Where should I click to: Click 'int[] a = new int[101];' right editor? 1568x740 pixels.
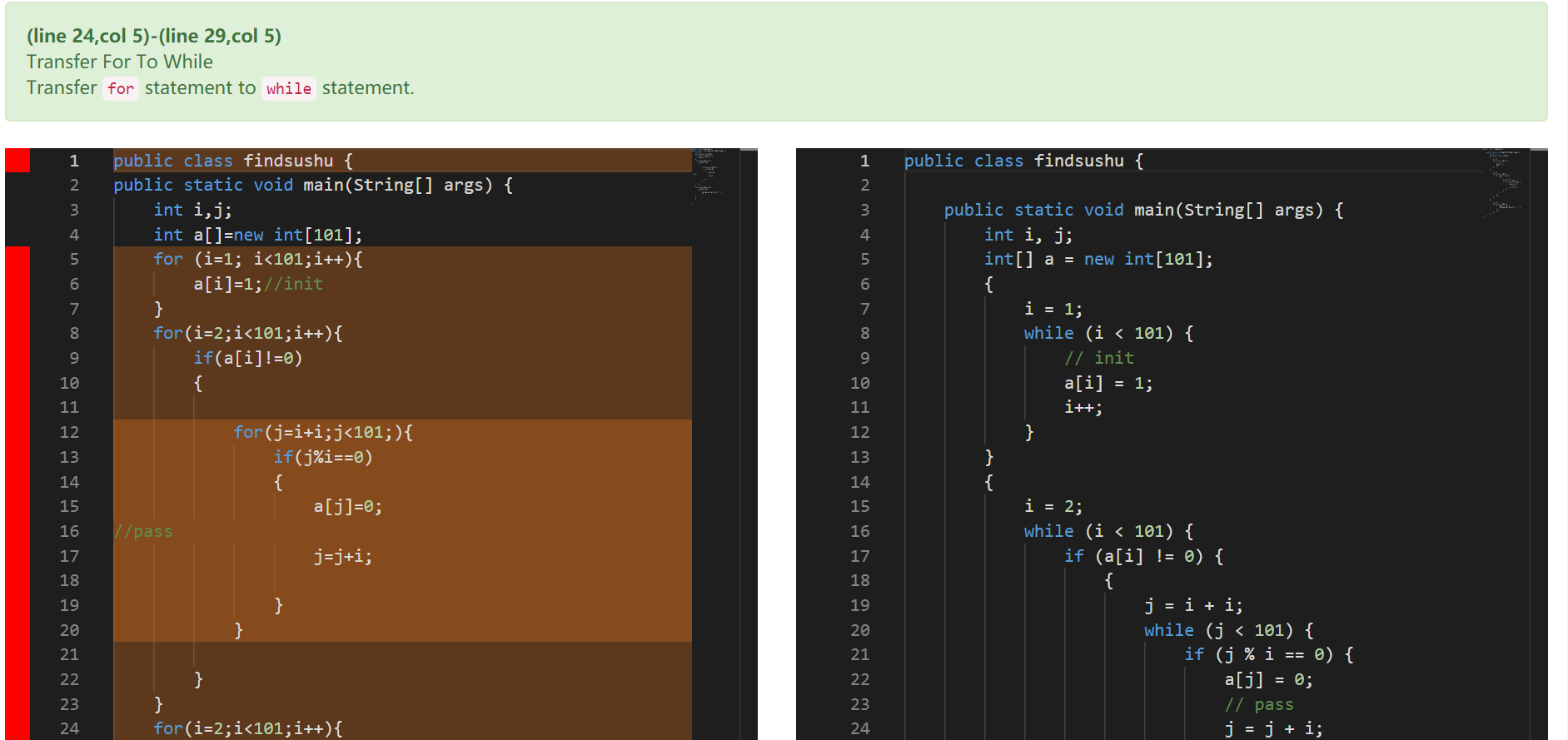coord(1098,259)
